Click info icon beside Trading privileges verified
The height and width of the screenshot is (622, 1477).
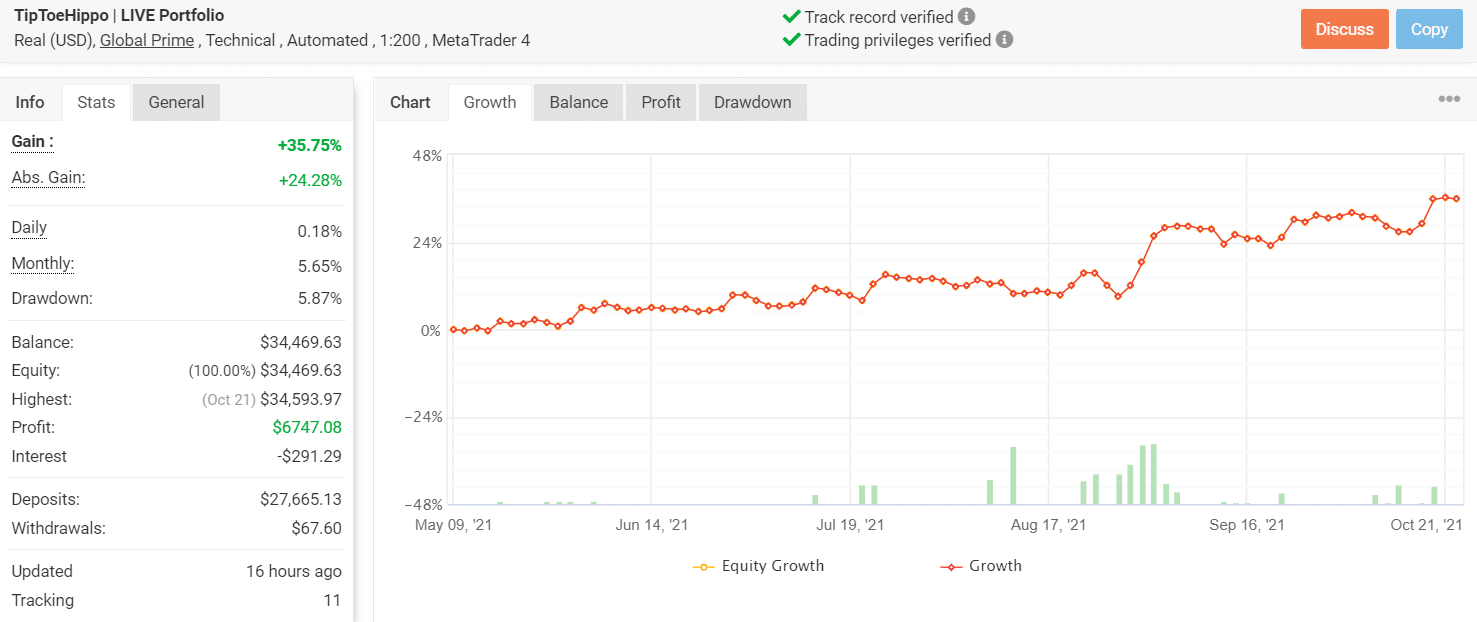(x=1005, y=40)
